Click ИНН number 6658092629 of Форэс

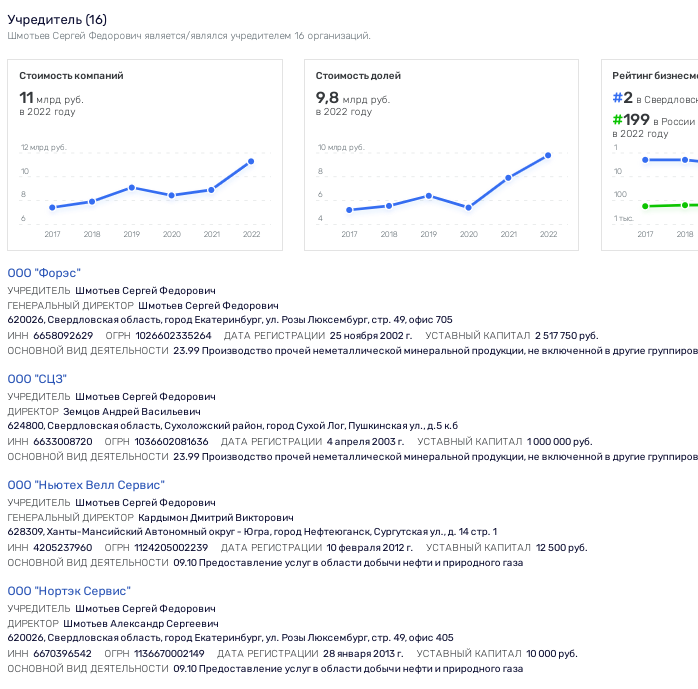pyautogui.click(x=63, y=336)
